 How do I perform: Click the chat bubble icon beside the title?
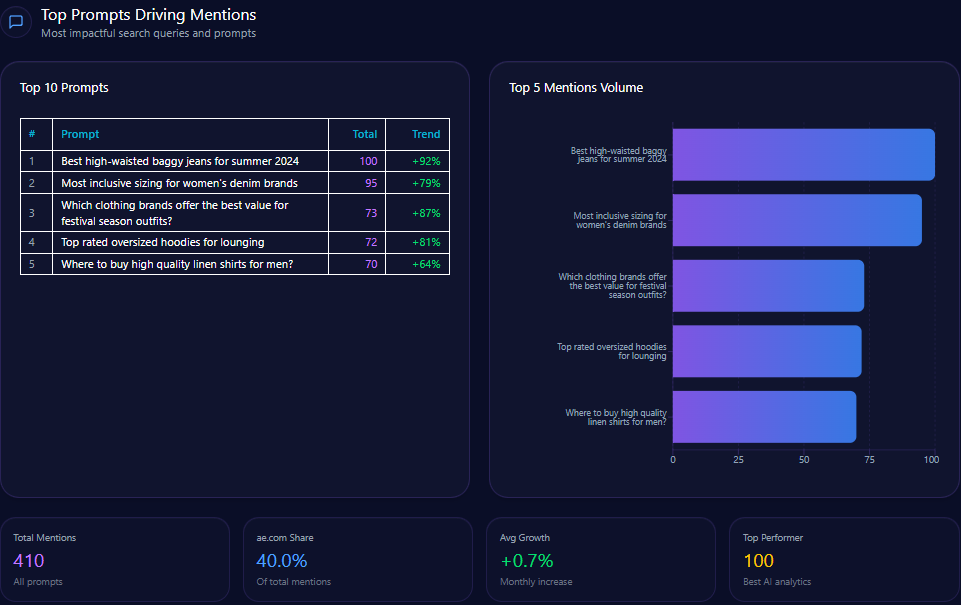click(x=16, y=22)
